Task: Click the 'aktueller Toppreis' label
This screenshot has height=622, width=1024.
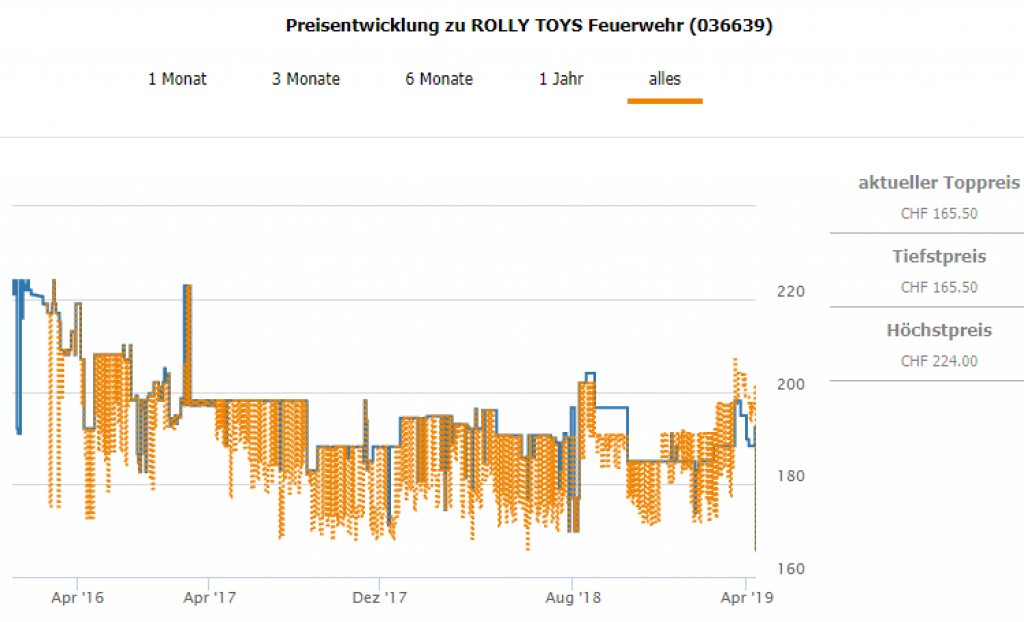Action: (x=939, y=183)
